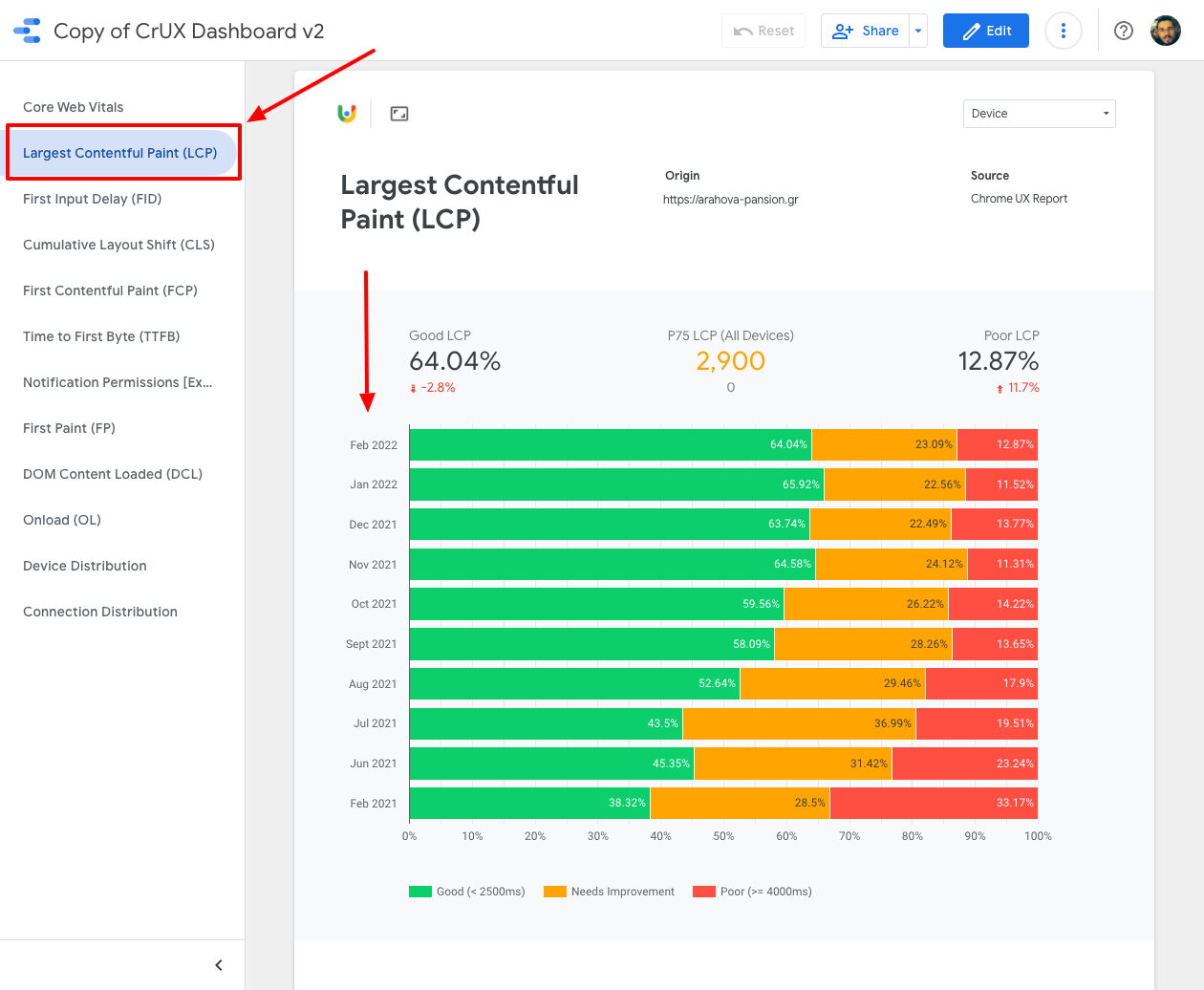Click the user profile avatar
Image resolution: width=1204 pixels, height=990 pixels.
(x=1166, y=31)
